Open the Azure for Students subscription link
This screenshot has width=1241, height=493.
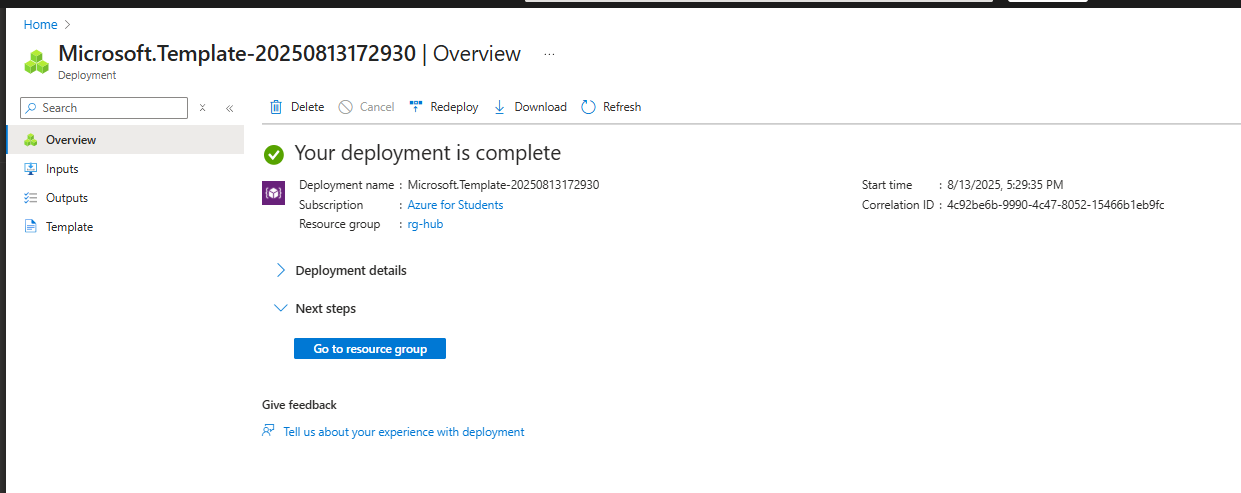pyautogui.click(x=455, y=205)
